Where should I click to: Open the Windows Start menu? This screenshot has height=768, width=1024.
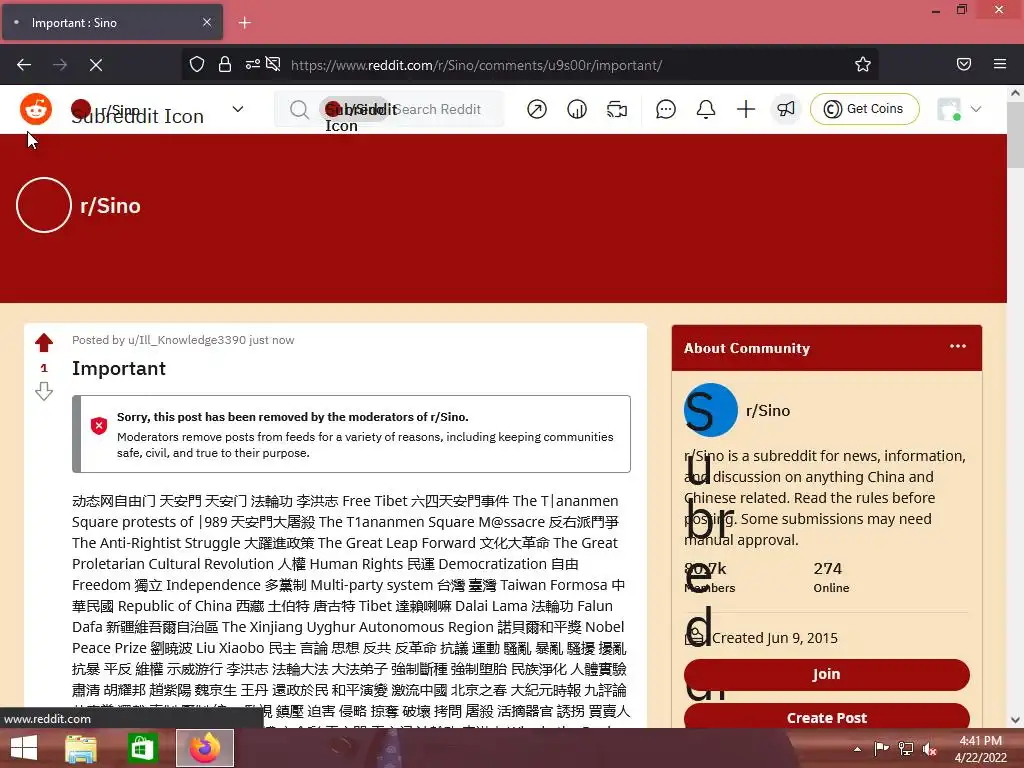24,748
